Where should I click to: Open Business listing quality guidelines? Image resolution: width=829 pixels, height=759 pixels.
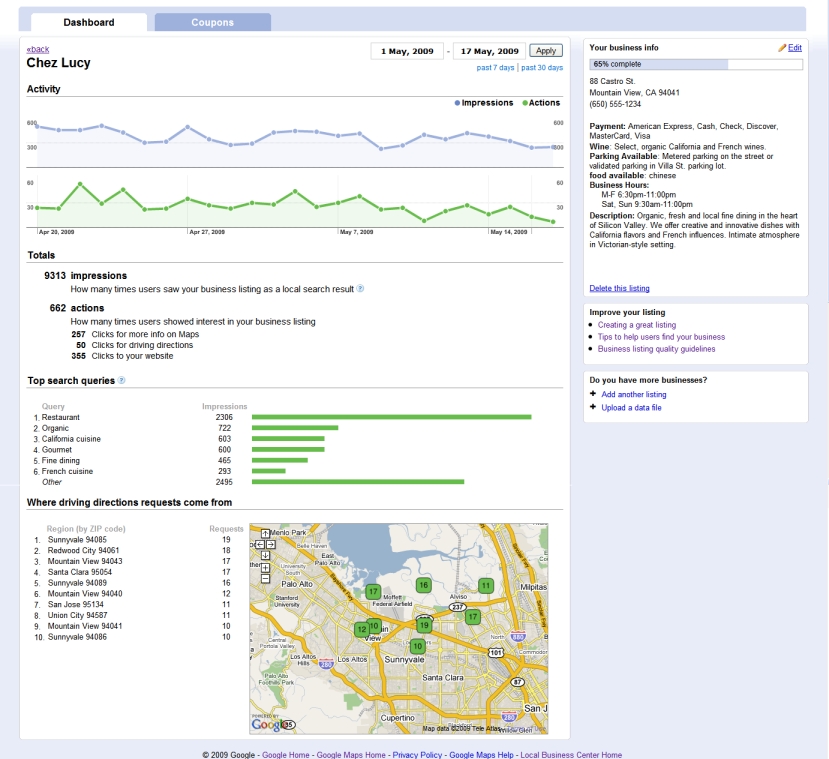[x=656, y=349]
